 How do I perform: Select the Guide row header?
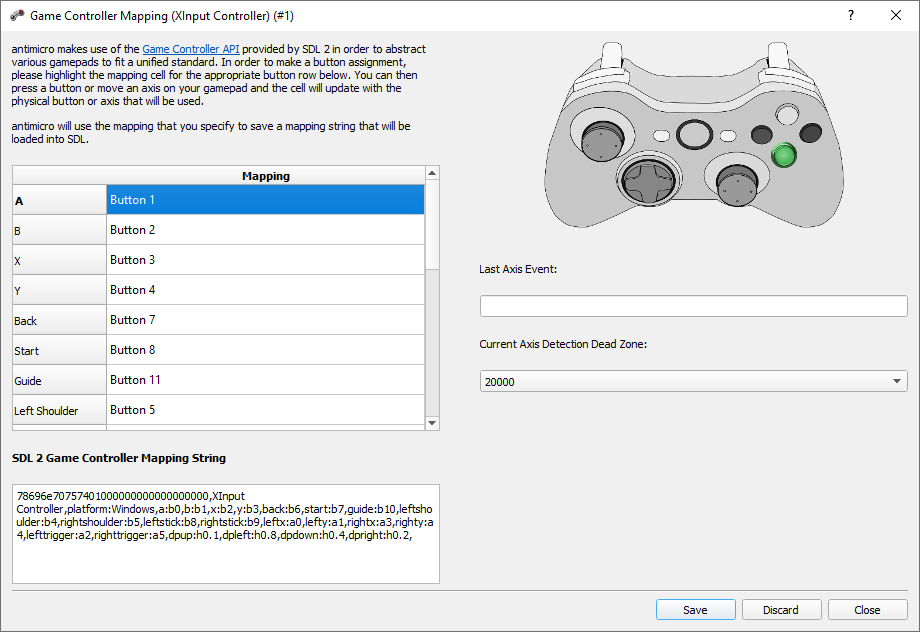click(59, 380)
